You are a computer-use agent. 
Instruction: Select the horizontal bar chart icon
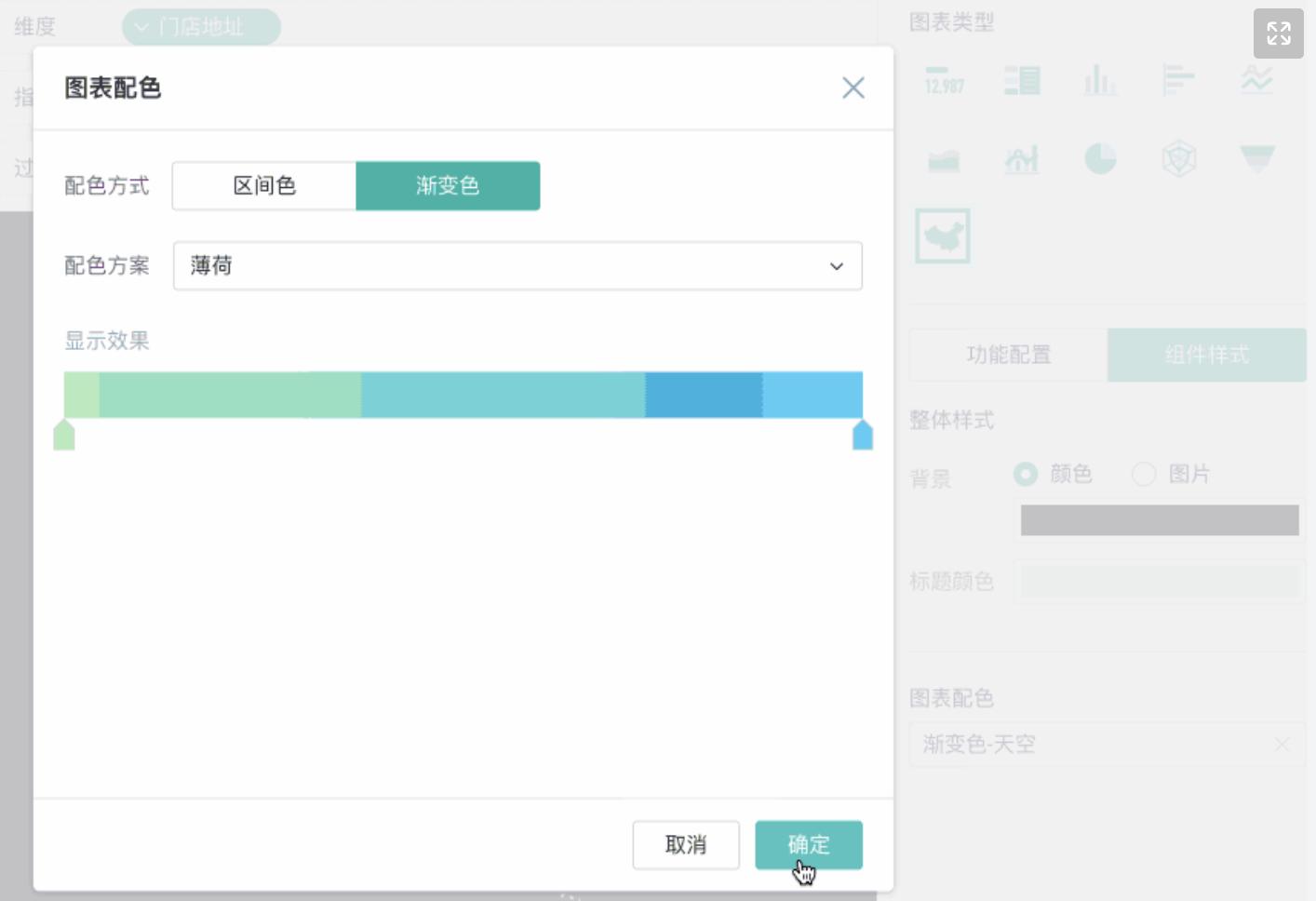click(x=1178, y=81)
